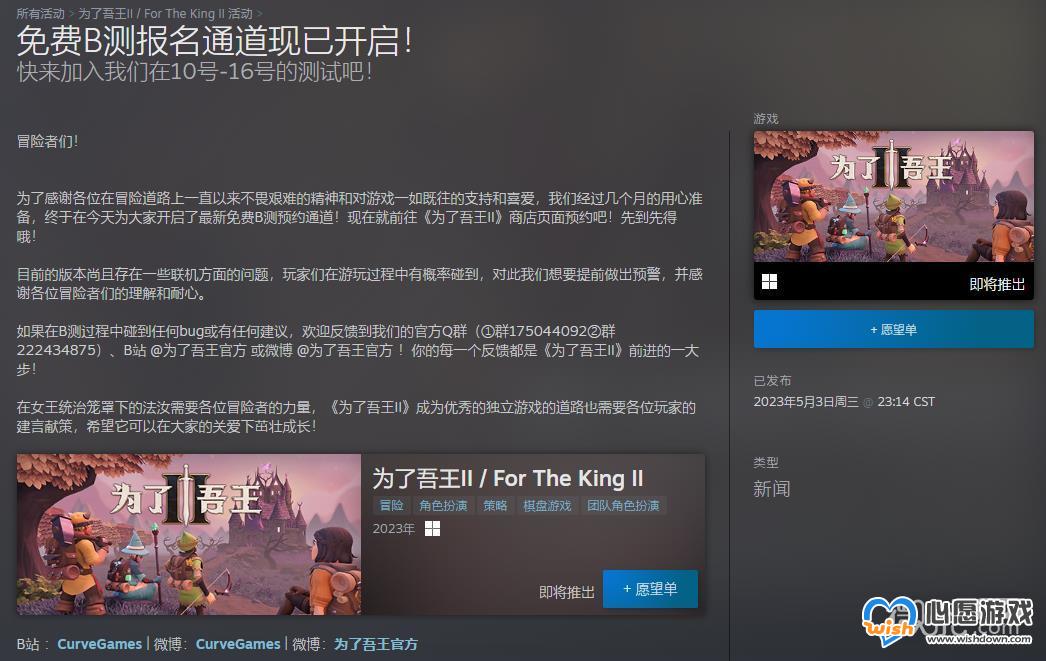Select the 棋盘游戏 tag
The width and height of the screenshot is (1046, 661).
pyautogui.click(x=547, y=506)
